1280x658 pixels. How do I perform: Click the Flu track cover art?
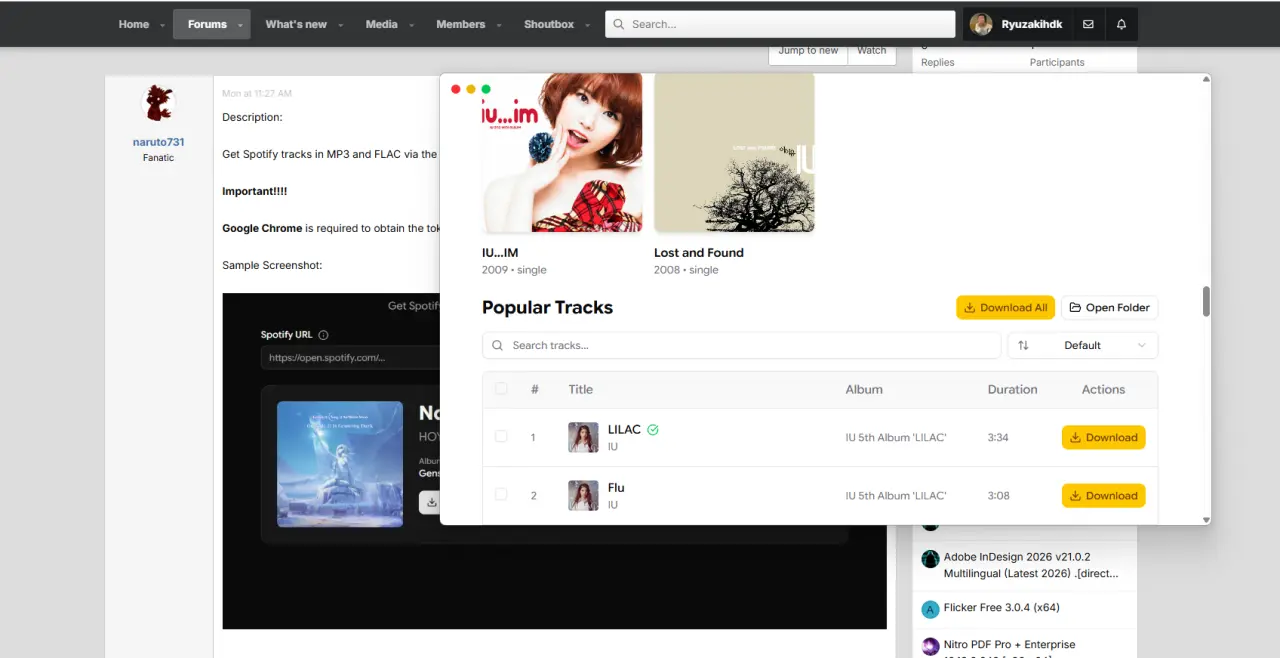tap(583, 496)
